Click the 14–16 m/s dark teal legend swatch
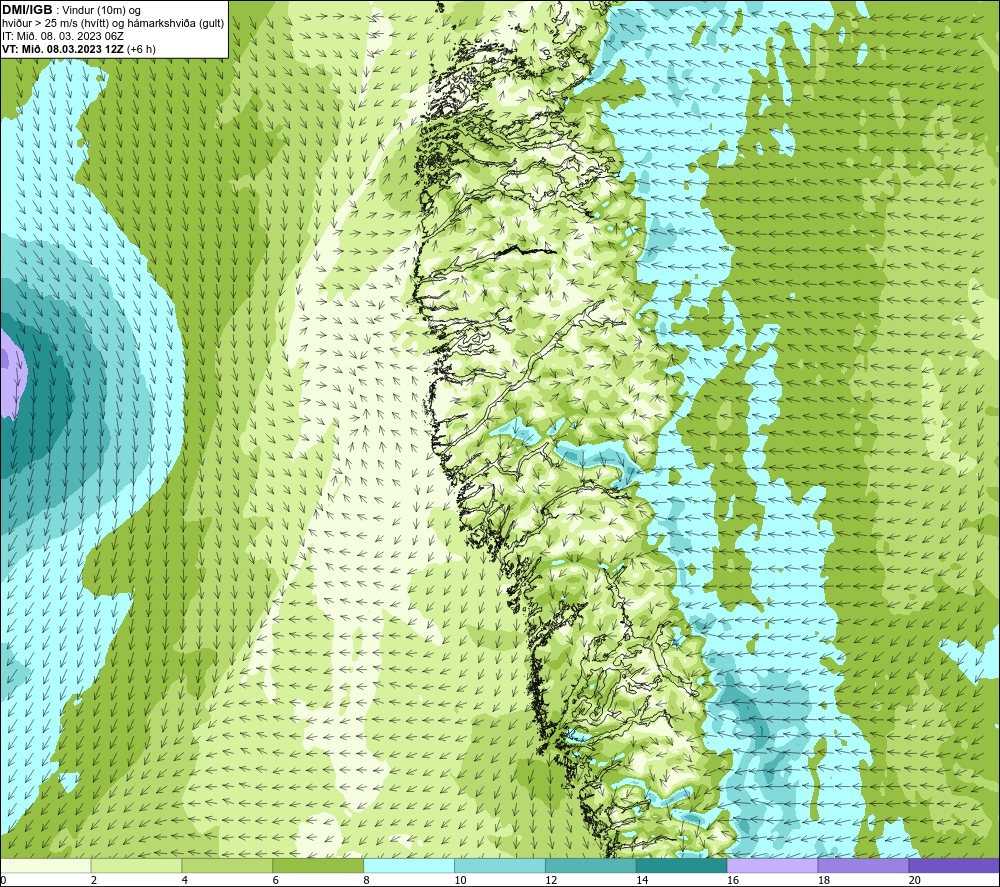 pyautogui.click(x=682, y=865)
